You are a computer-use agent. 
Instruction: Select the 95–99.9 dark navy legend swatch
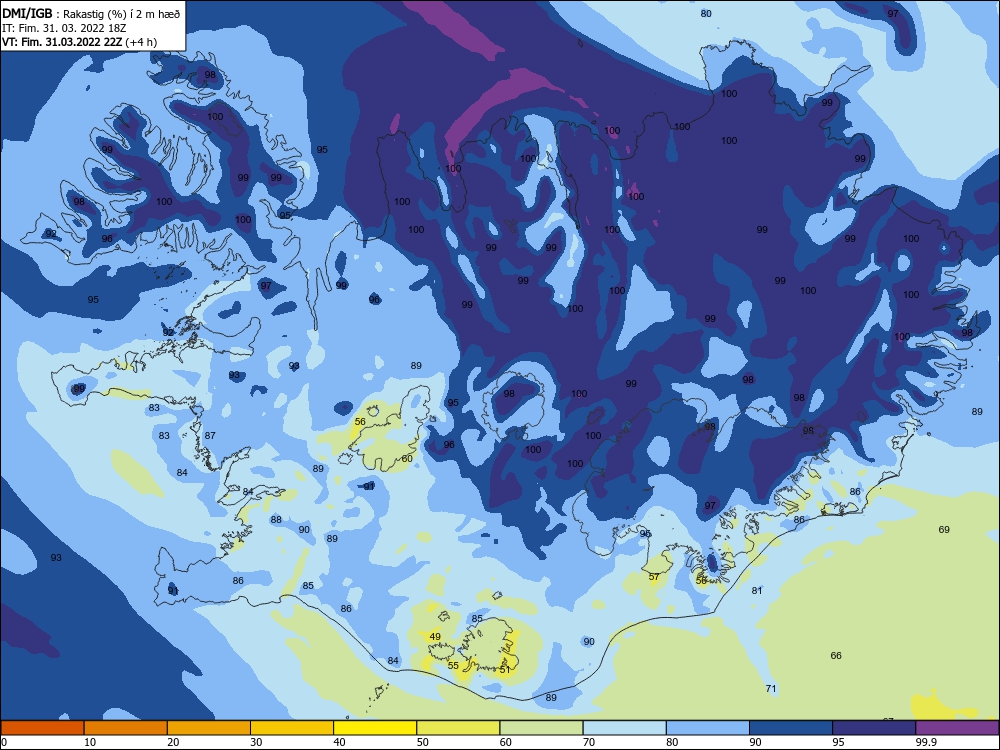874,728
